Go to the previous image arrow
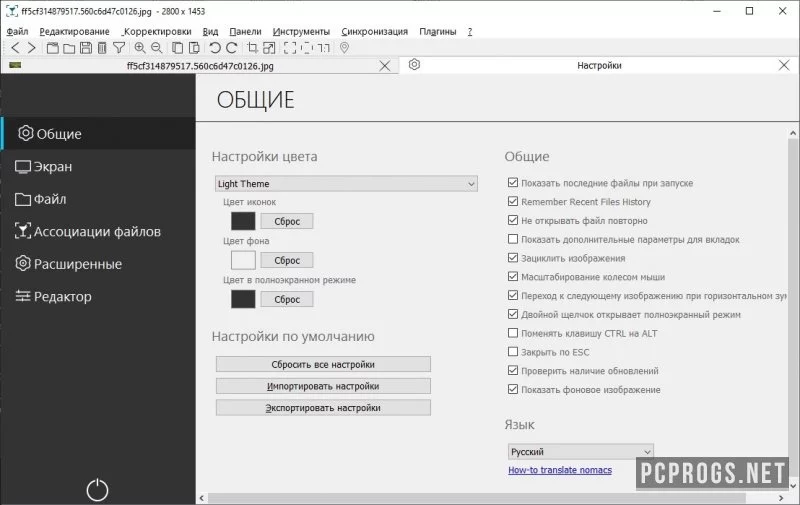This screenshot has height=505, width=800. click(15, 48)
